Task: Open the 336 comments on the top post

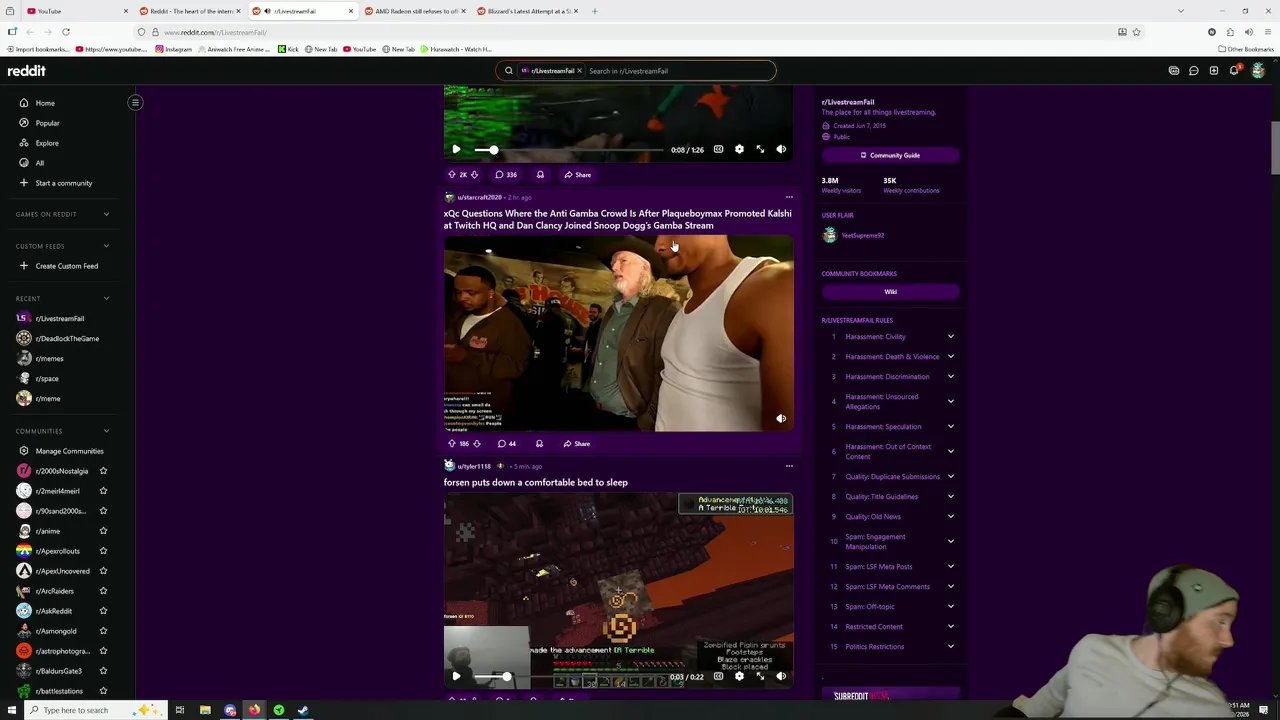Action: [x=506, y=174]
